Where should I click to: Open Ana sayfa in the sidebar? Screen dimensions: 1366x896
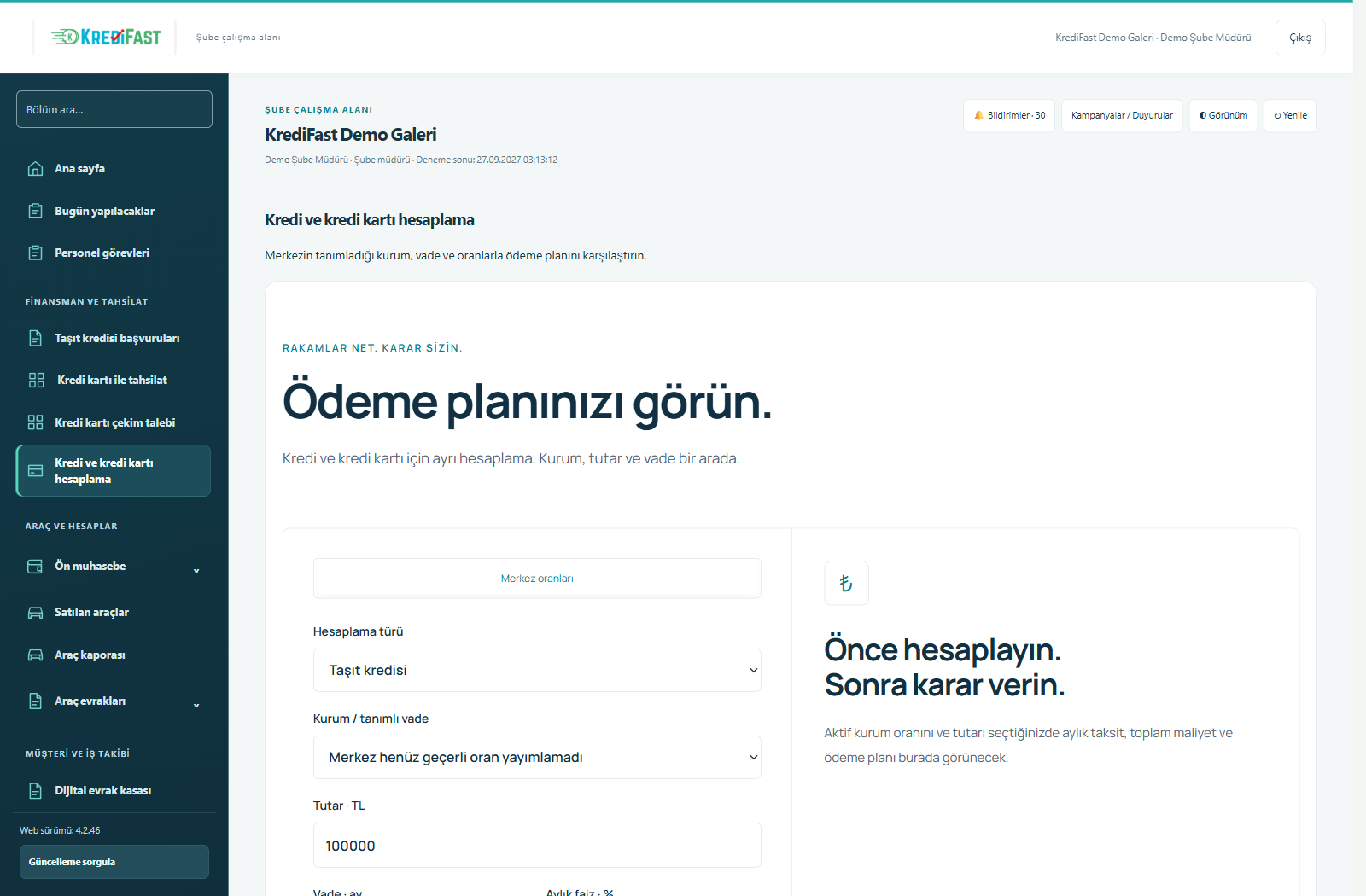(114, 168)
